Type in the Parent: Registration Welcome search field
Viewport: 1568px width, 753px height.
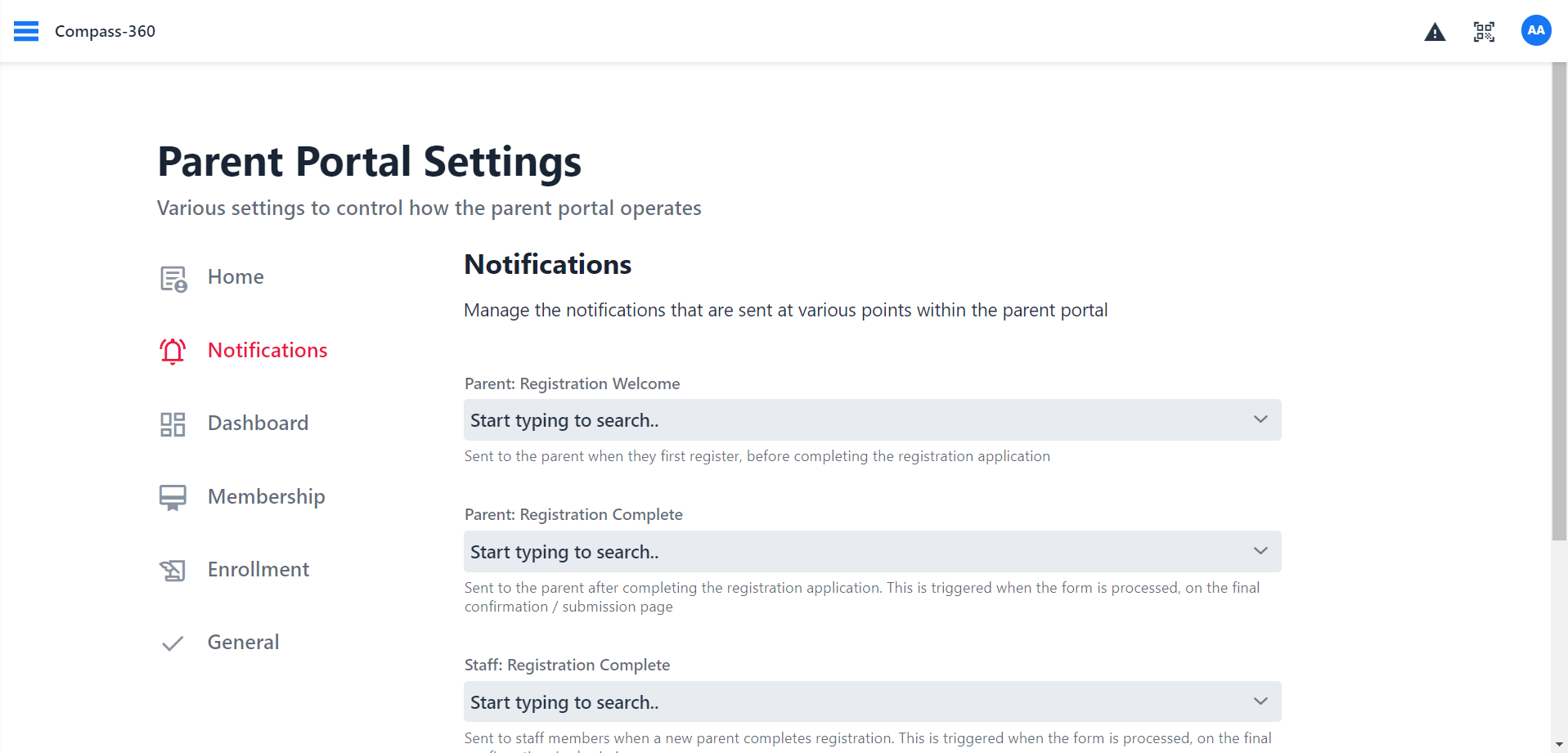(x=851, y=420)
